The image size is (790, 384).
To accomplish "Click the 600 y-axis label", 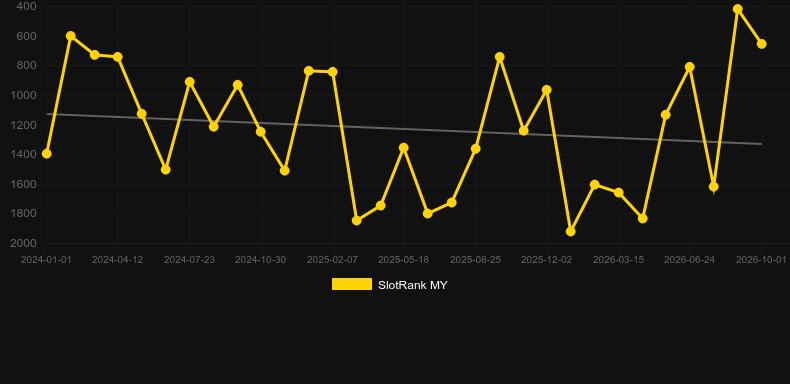I will [26, 36].
